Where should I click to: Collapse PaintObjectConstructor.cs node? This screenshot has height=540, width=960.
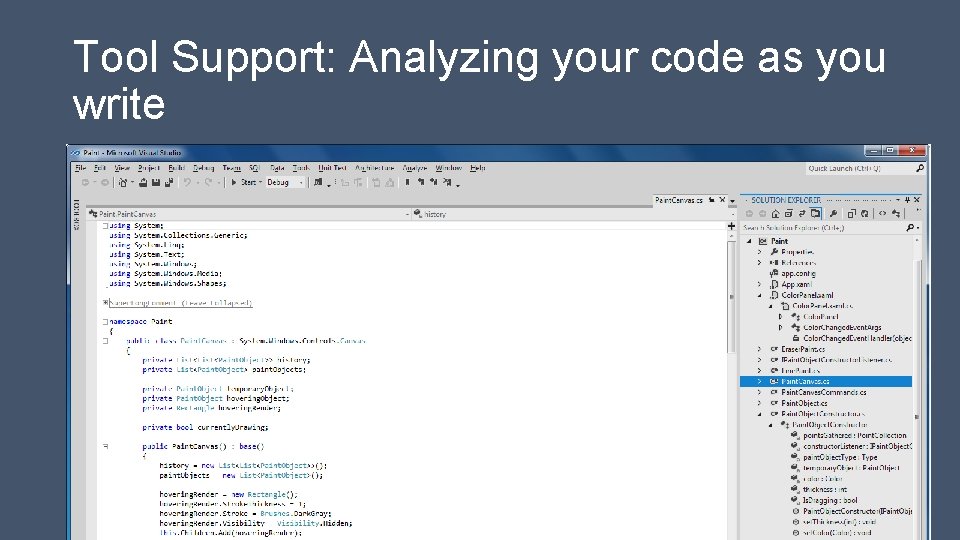(760, 414)
